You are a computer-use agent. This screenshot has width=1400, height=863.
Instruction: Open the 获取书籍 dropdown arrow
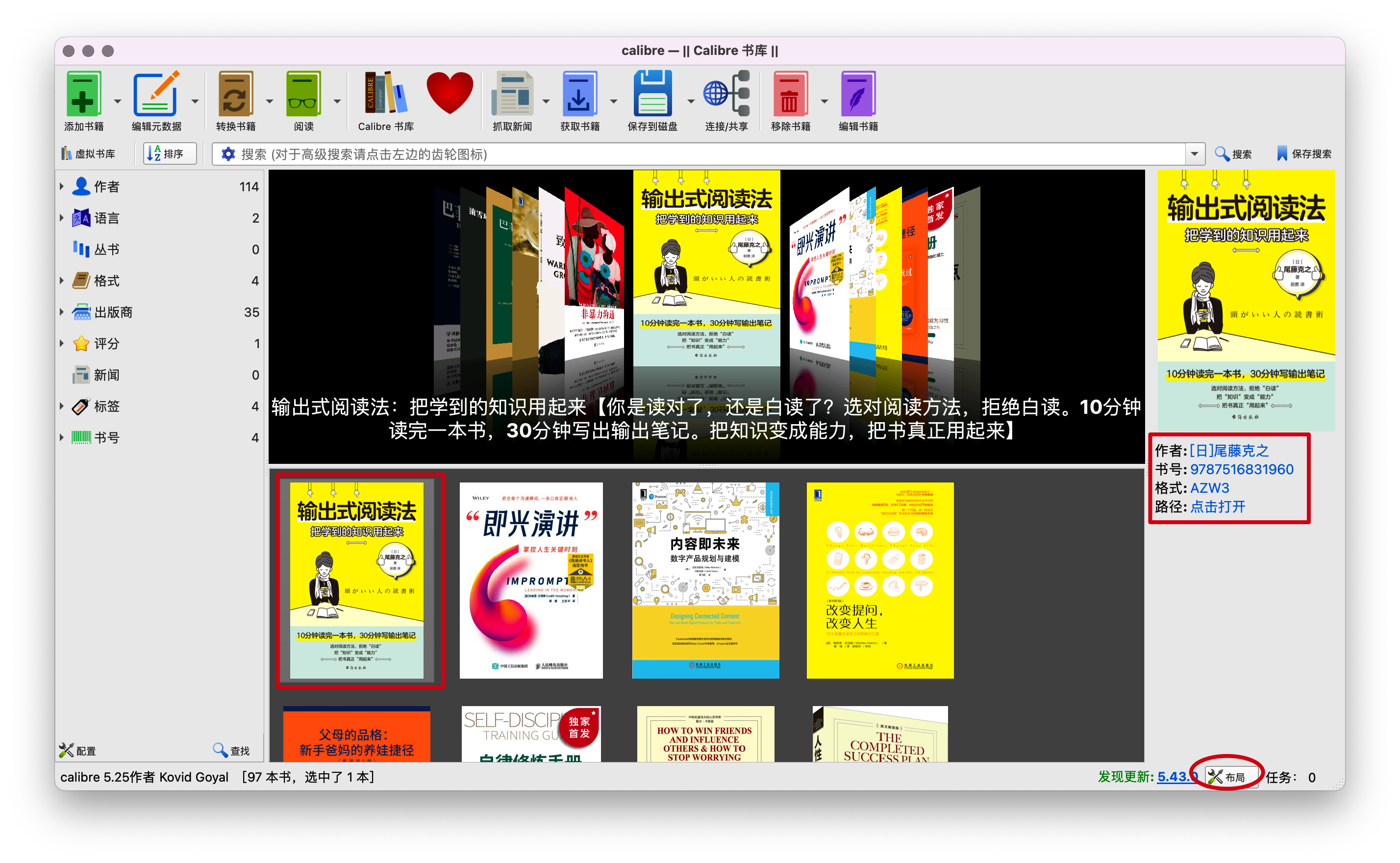point(614,102)
